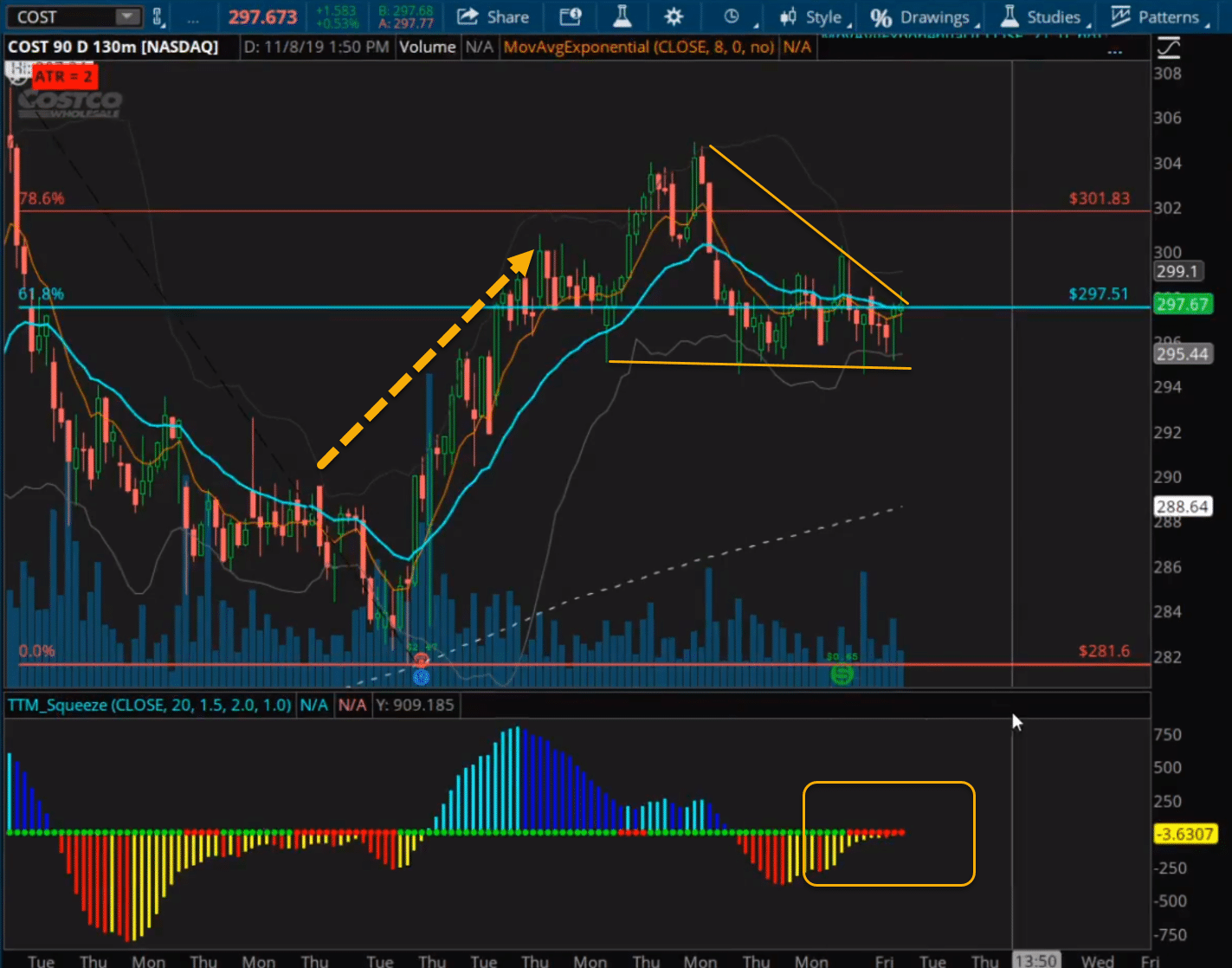Screen dimensions: 1232x968
Task: Click the $301.83 Fibonacci level label
Action: point(1099,198)
